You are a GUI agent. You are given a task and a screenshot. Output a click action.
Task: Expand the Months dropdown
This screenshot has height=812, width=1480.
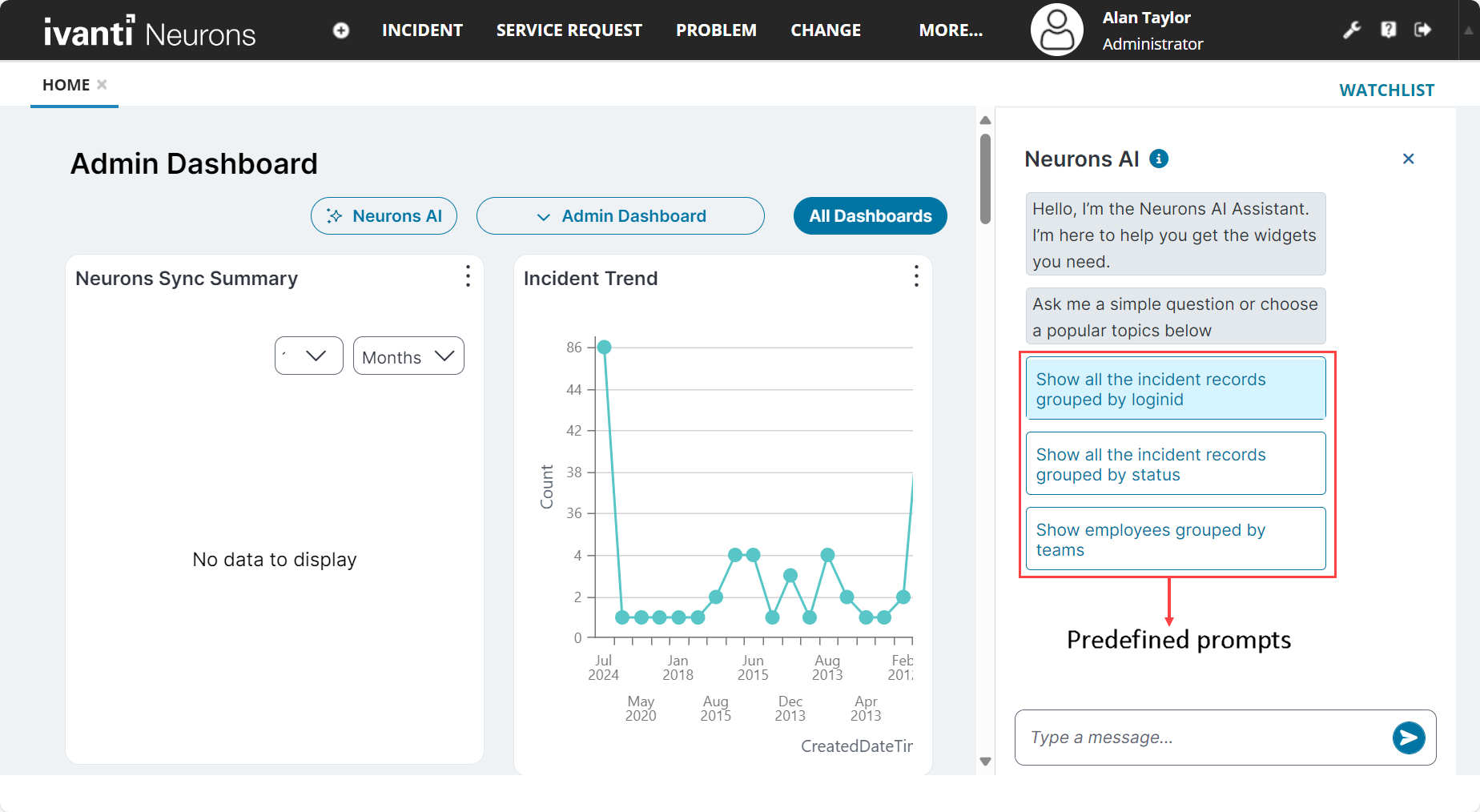click(408, 356)
